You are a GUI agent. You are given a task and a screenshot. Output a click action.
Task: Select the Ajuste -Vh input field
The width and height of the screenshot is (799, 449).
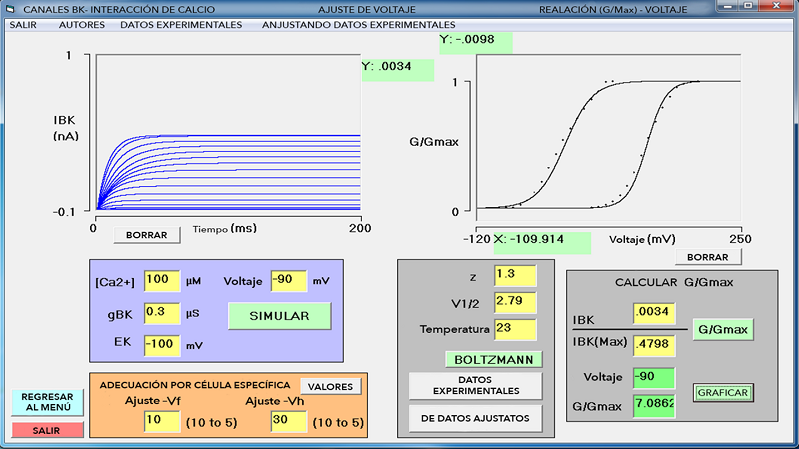point(289,423)
